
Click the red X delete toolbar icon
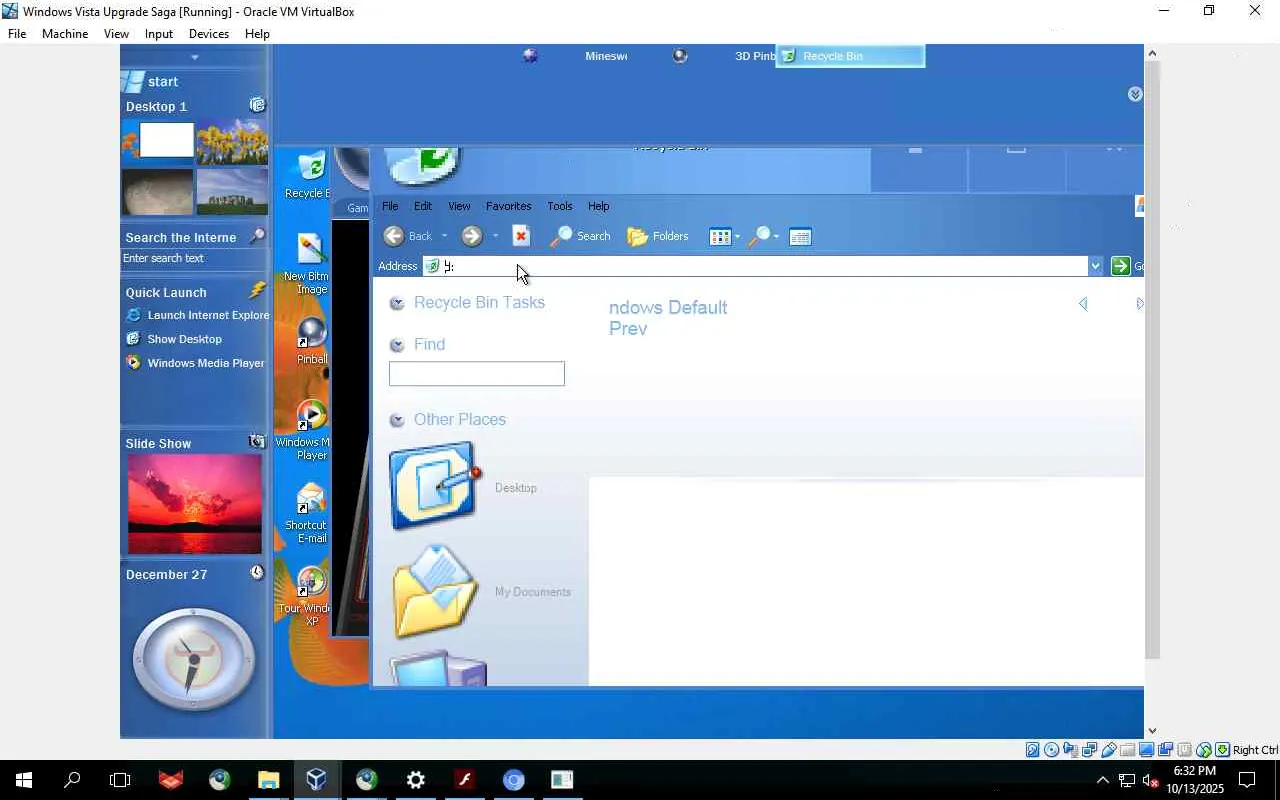click(x=521, y=236)
